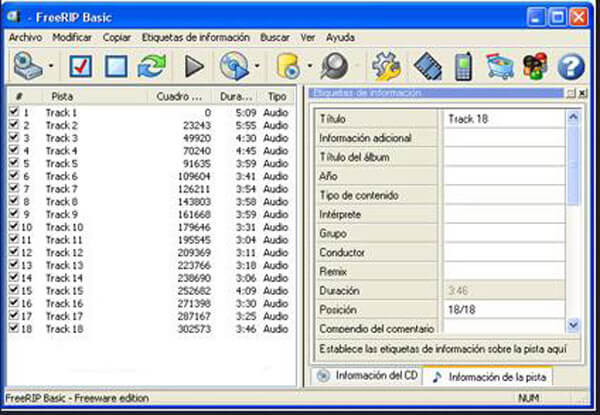Uncheck the Track 2 checkbox
The image size is (600, 415).
[14, 124]
